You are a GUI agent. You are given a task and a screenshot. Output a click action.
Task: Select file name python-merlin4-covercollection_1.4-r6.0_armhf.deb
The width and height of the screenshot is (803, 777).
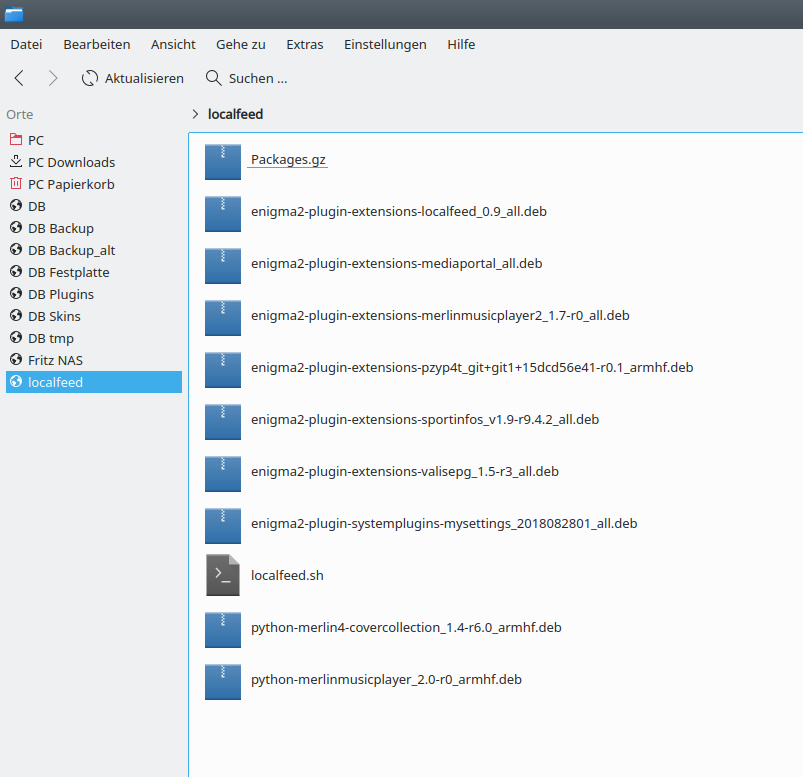[x=406, y=627]
